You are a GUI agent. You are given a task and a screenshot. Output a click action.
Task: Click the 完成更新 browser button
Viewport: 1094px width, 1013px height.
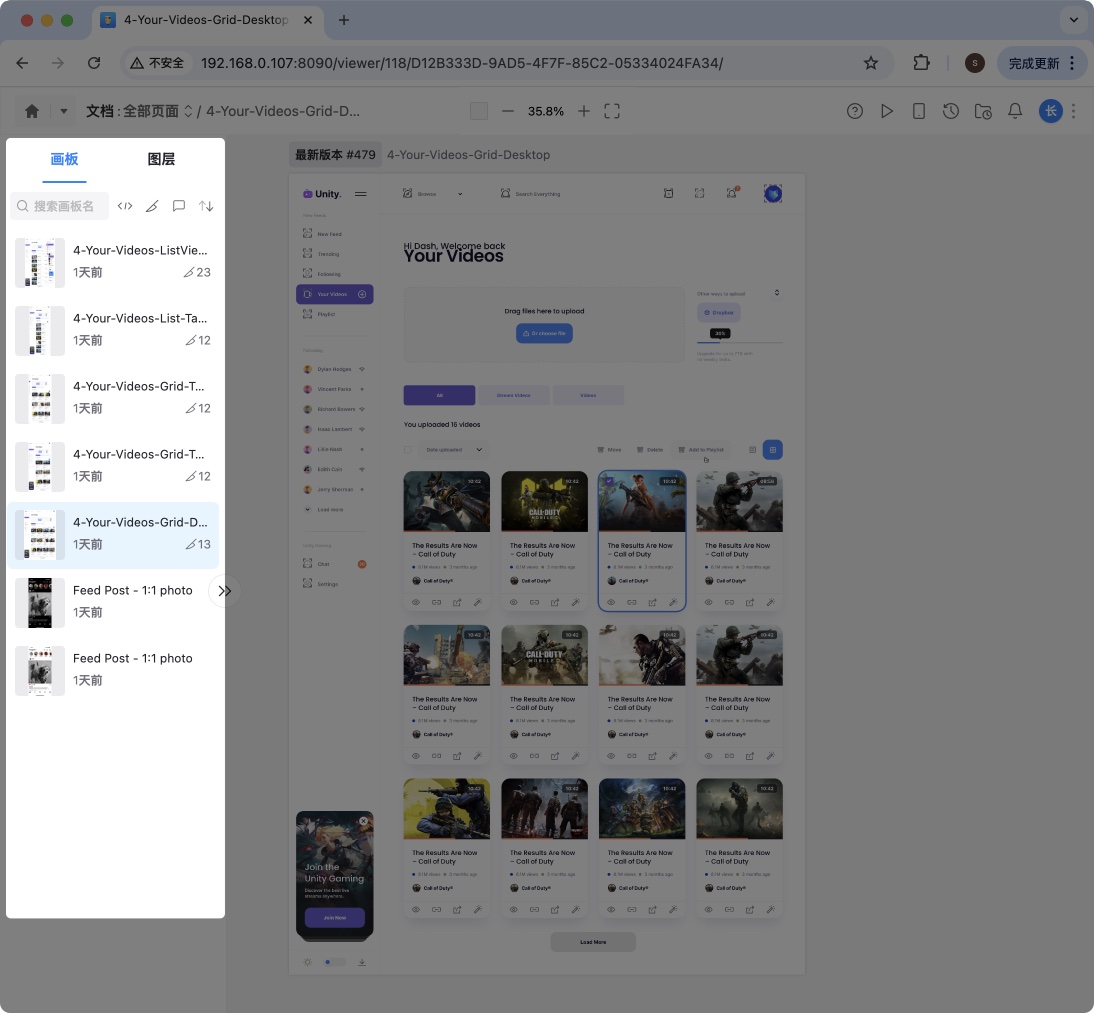point(1042,63)
